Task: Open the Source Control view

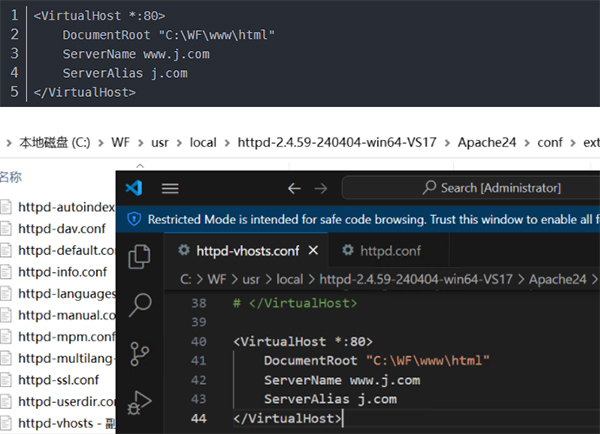Action: click(x=140, y=354)
